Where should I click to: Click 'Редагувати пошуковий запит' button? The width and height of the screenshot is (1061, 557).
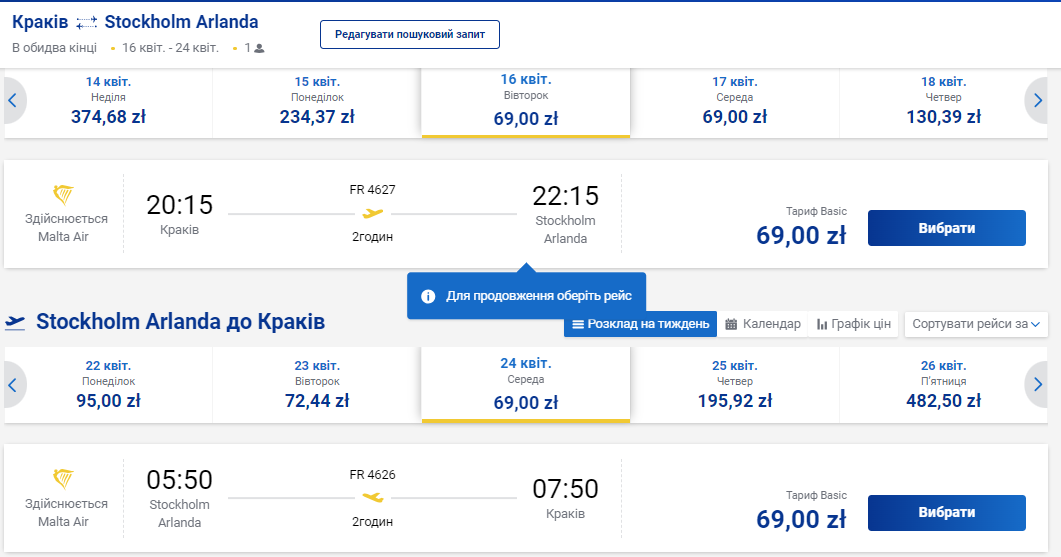click(410, 34)
